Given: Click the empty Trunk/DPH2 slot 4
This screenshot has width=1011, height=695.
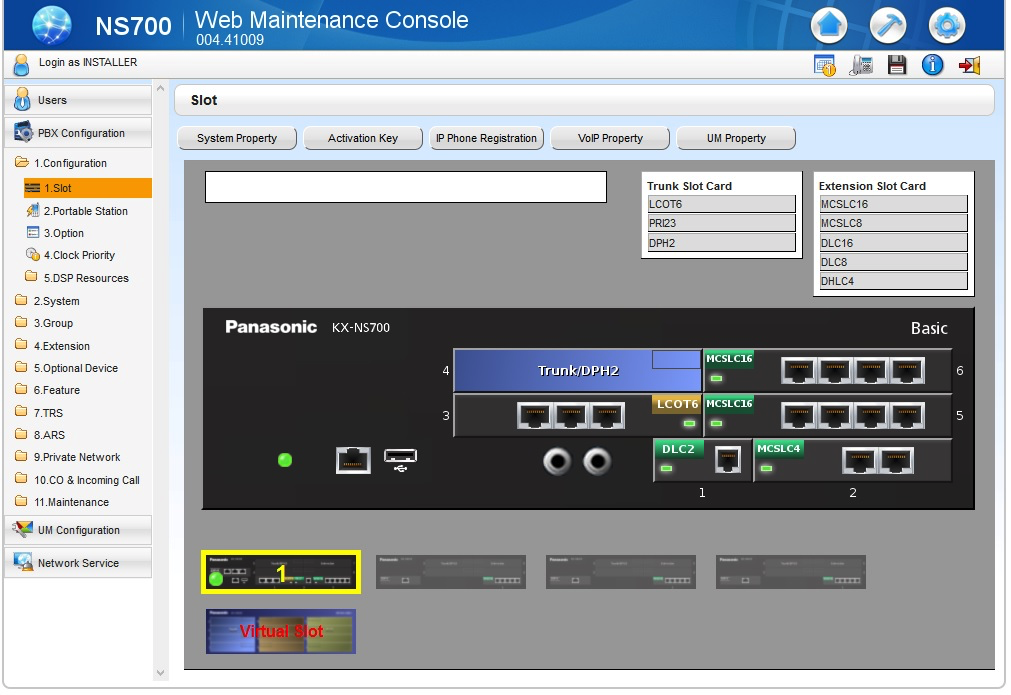Looking at the screenshot, I should click(x=578, y=371).
